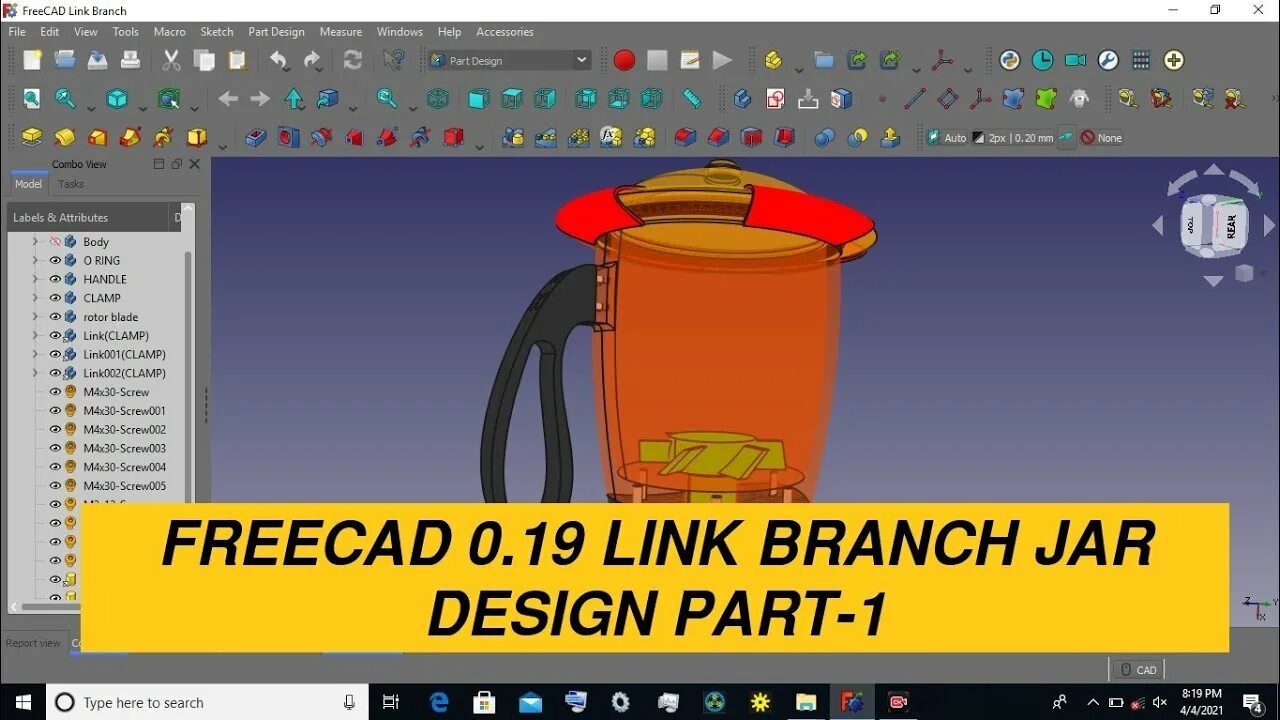Hide M4x30-Screw005 via eye icon
1280x720 pixels.
click(55, 486)
